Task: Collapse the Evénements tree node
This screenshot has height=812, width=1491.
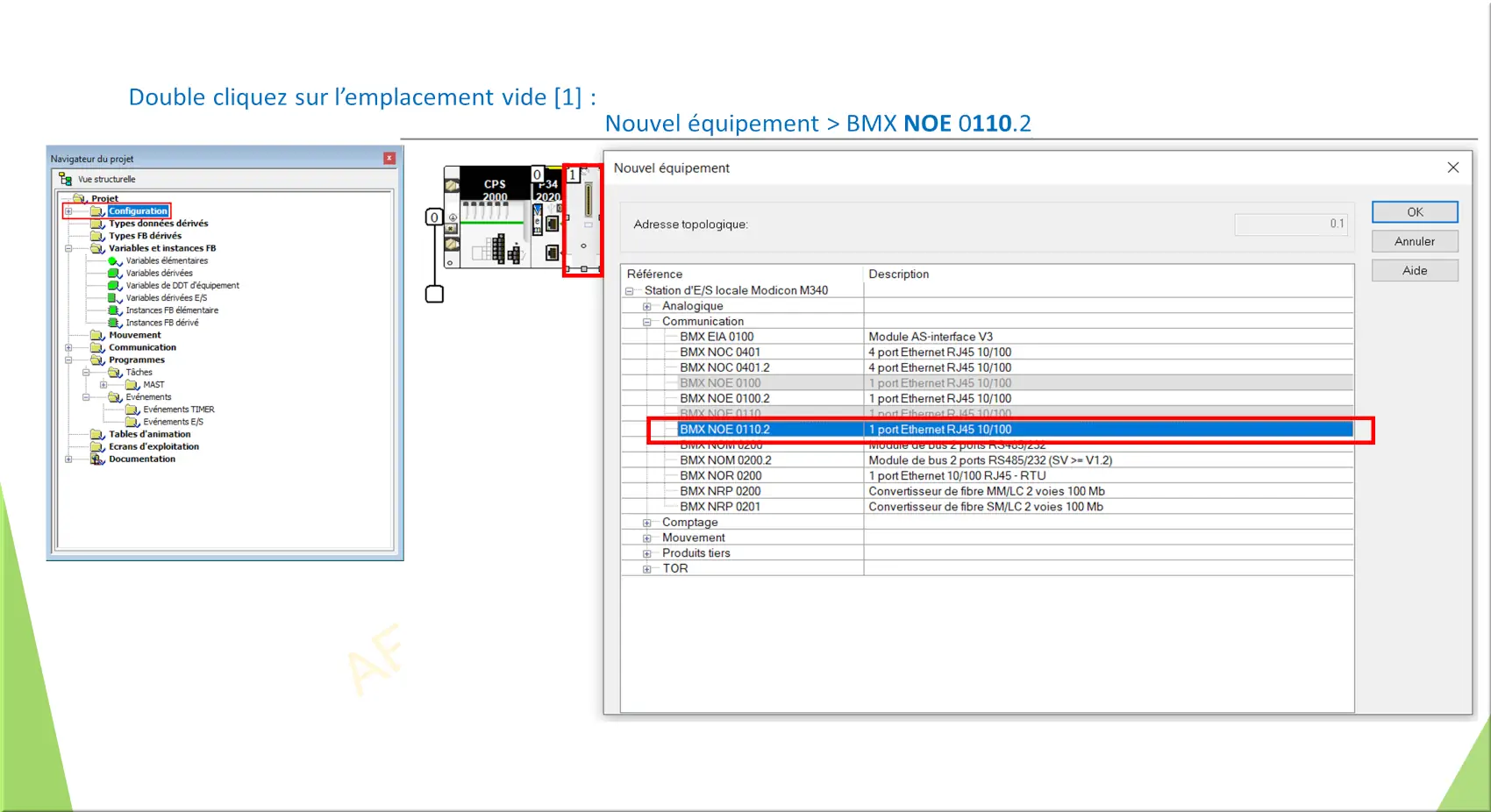Action: pos(86,397)
